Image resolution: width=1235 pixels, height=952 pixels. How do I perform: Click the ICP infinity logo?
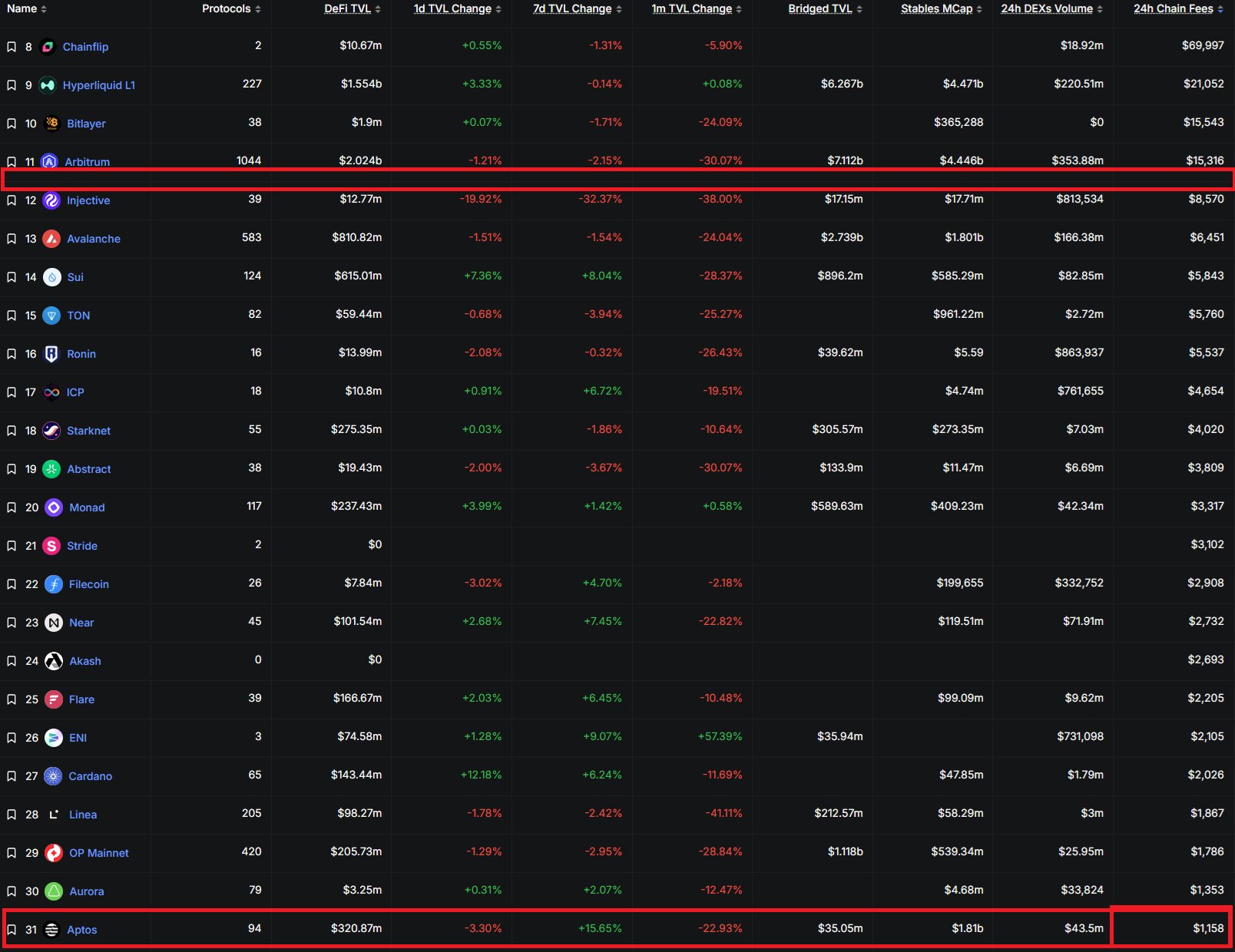pos(51,392)
